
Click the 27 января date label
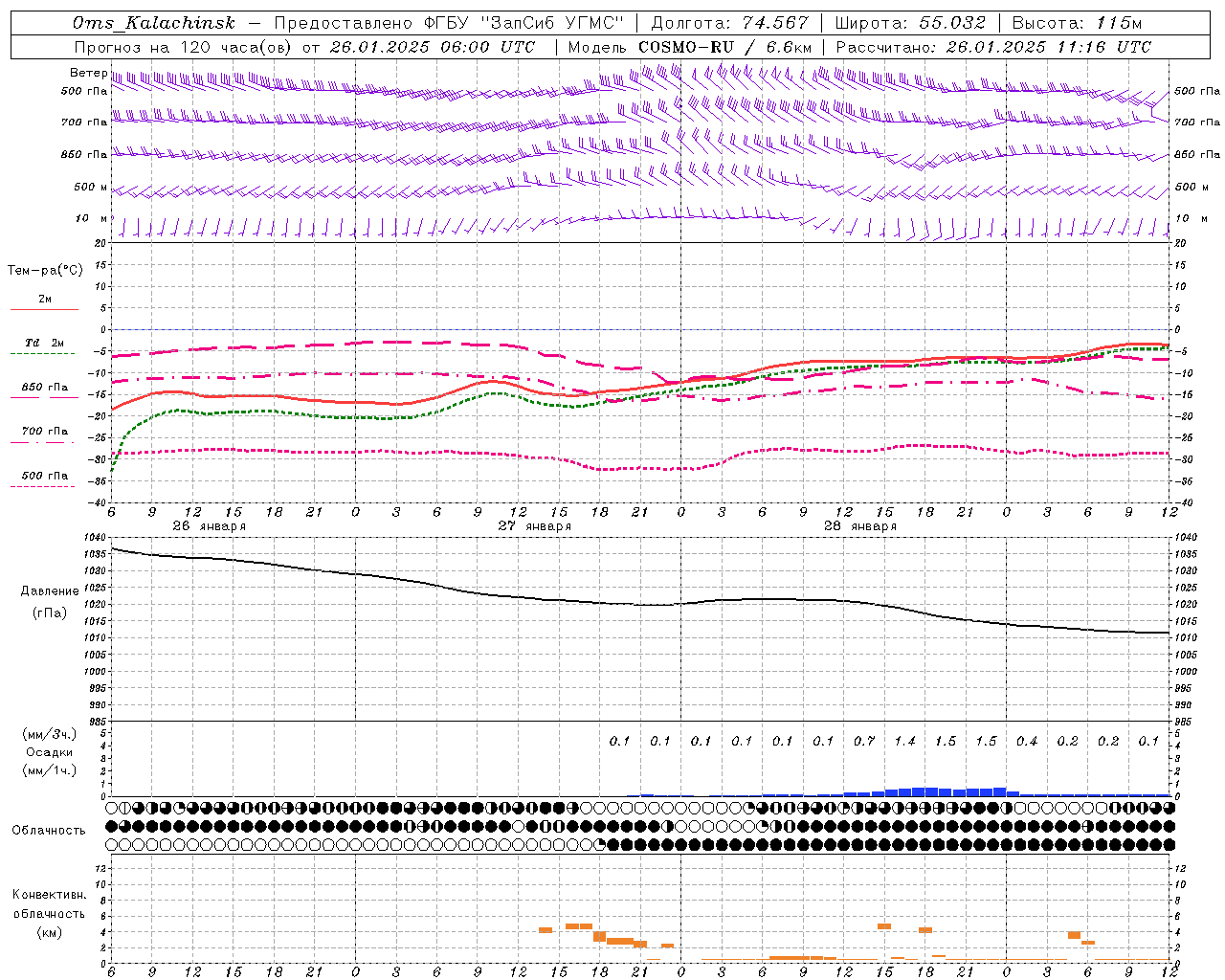click(534, 526)
